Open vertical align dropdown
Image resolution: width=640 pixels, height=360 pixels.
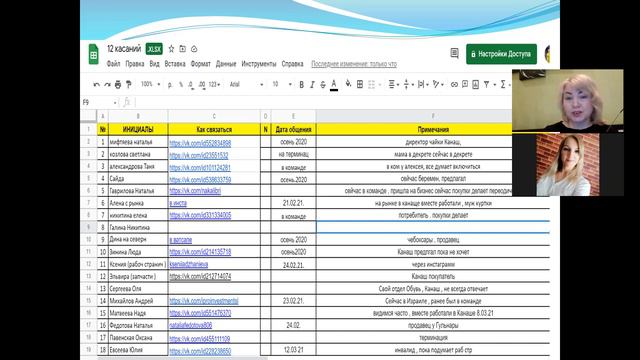408,84
